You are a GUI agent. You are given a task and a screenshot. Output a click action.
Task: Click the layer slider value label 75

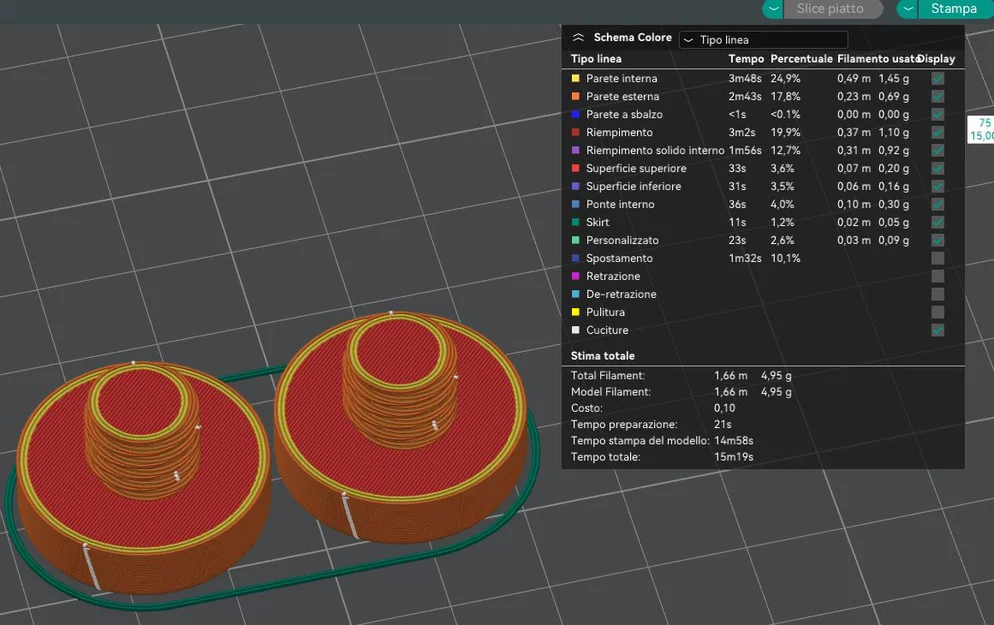[984, 123]
